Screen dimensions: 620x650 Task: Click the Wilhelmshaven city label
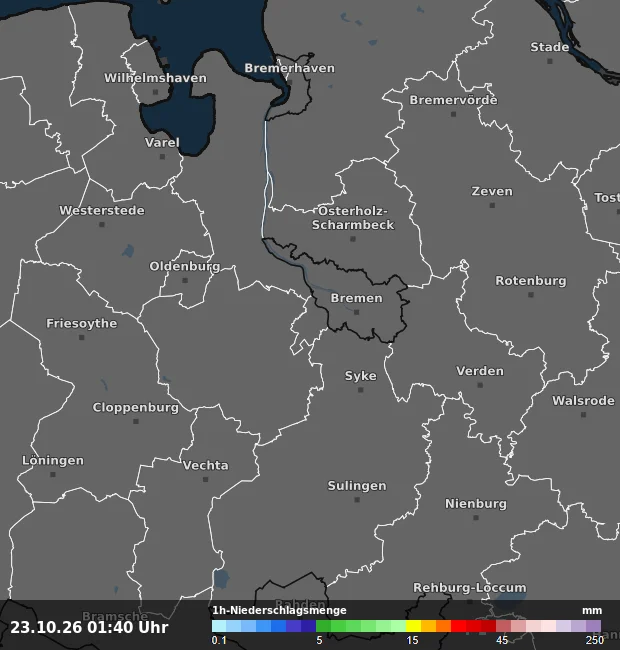tap(155, 78)
